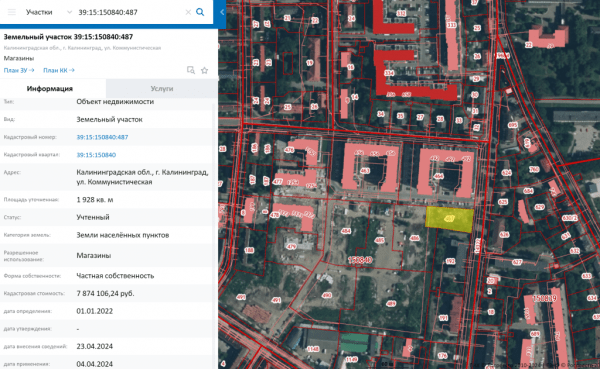Click the heading Земельный участок 39:15:150840:487

[x=68, y=37]
